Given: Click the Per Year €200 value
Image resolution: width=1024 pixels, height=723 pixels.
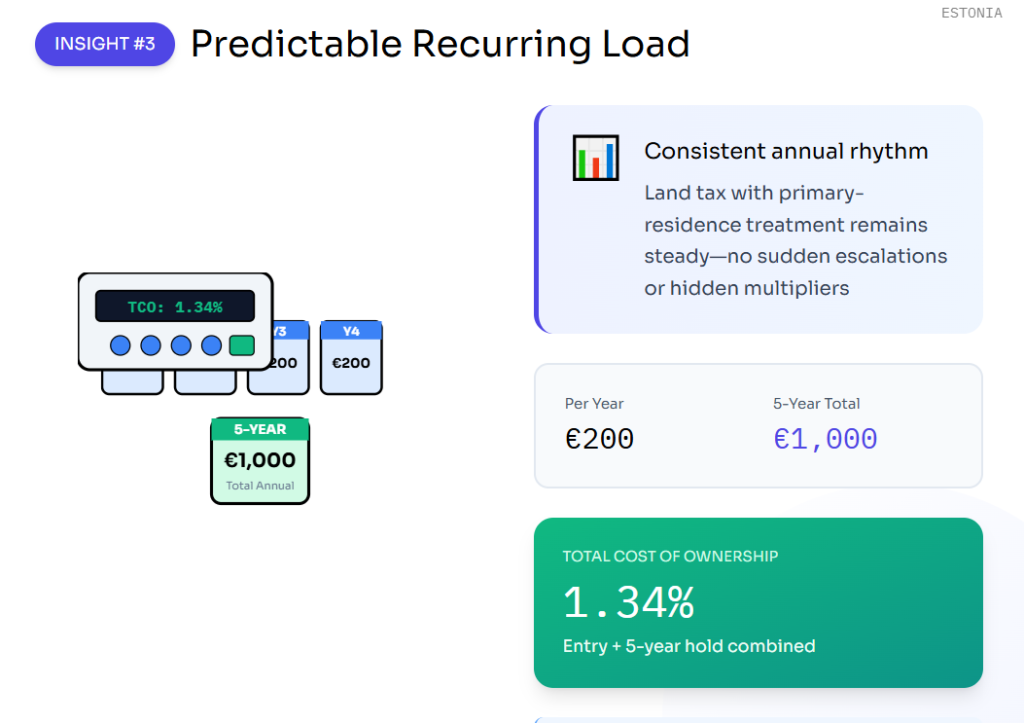Looking at the screenshot, I should point(599,439).
